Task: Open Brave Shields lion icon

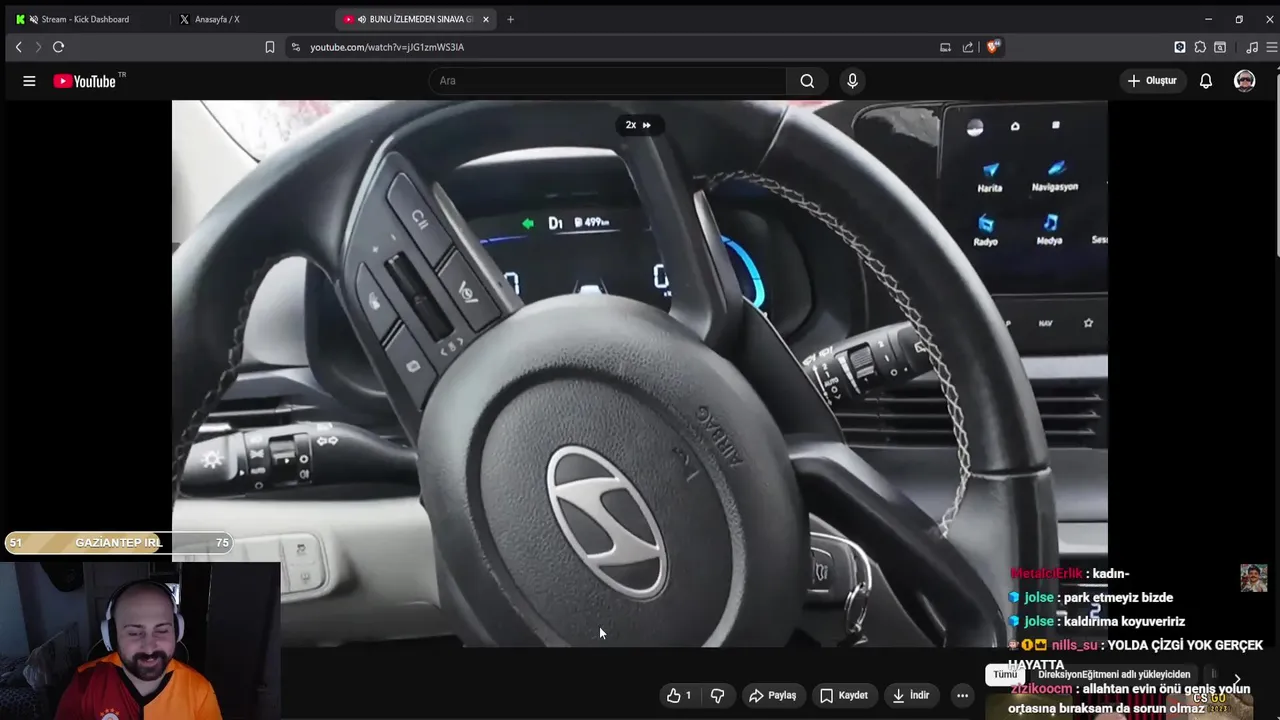Action: click(993, 47)
